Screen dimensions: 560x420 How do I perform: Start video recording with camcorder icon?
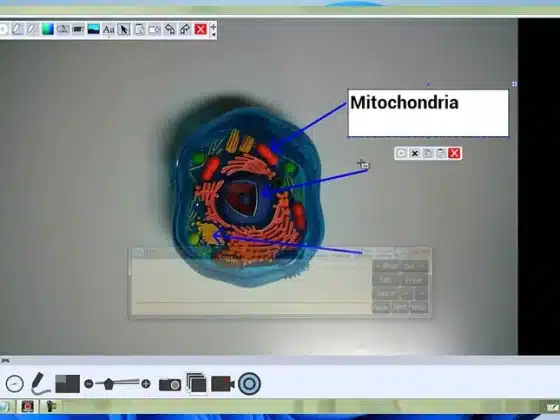pyautogui.click(x=223, y=384)
